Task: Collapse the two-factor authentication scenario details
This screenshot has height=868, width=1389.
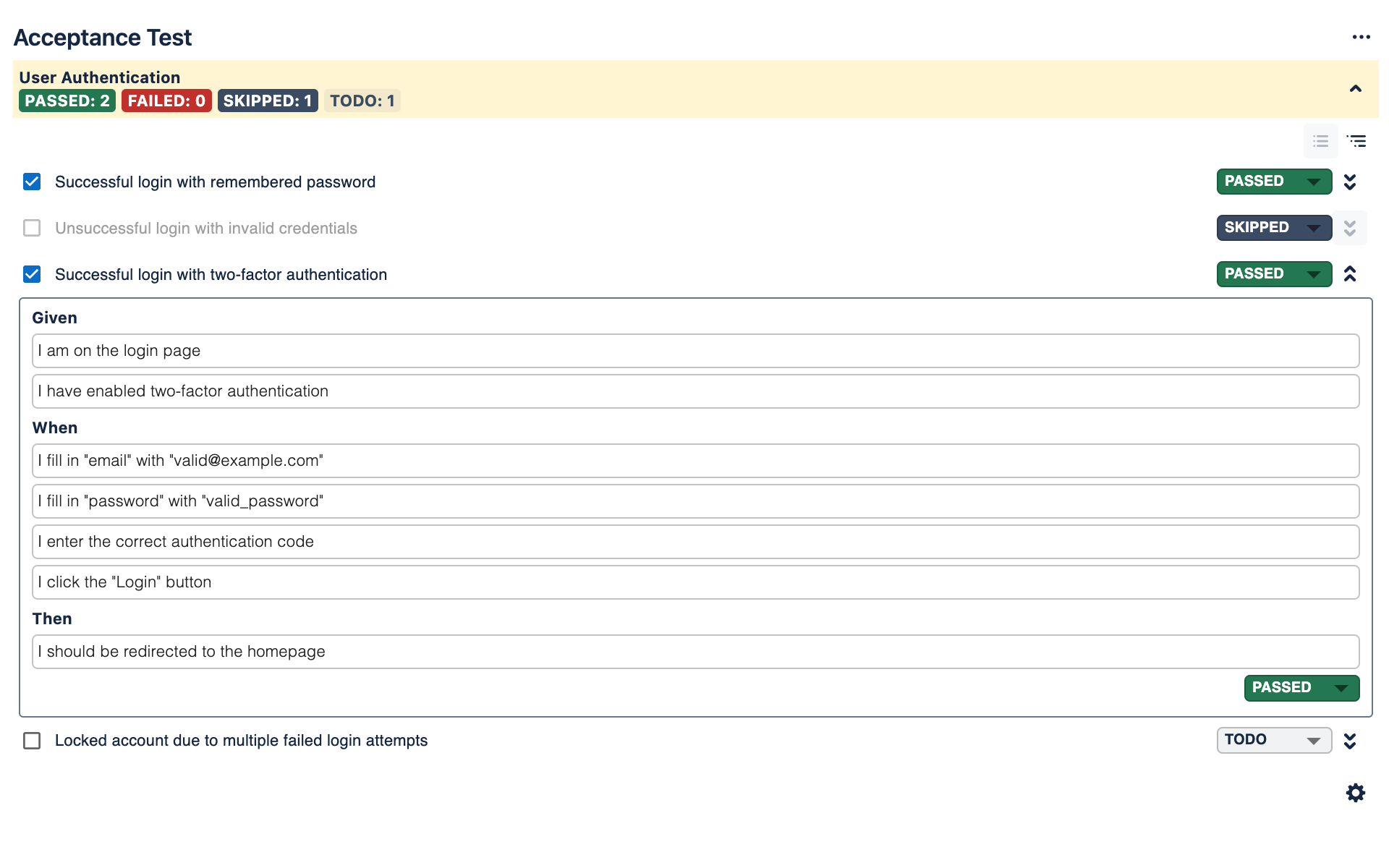Action: tap(1350, 274)
